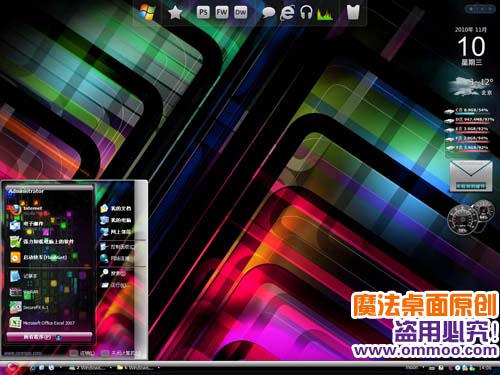Open Control Panel entry in start menu
Image resolution: width=500 pixels, height=375 pixels.
click(117, 247)
